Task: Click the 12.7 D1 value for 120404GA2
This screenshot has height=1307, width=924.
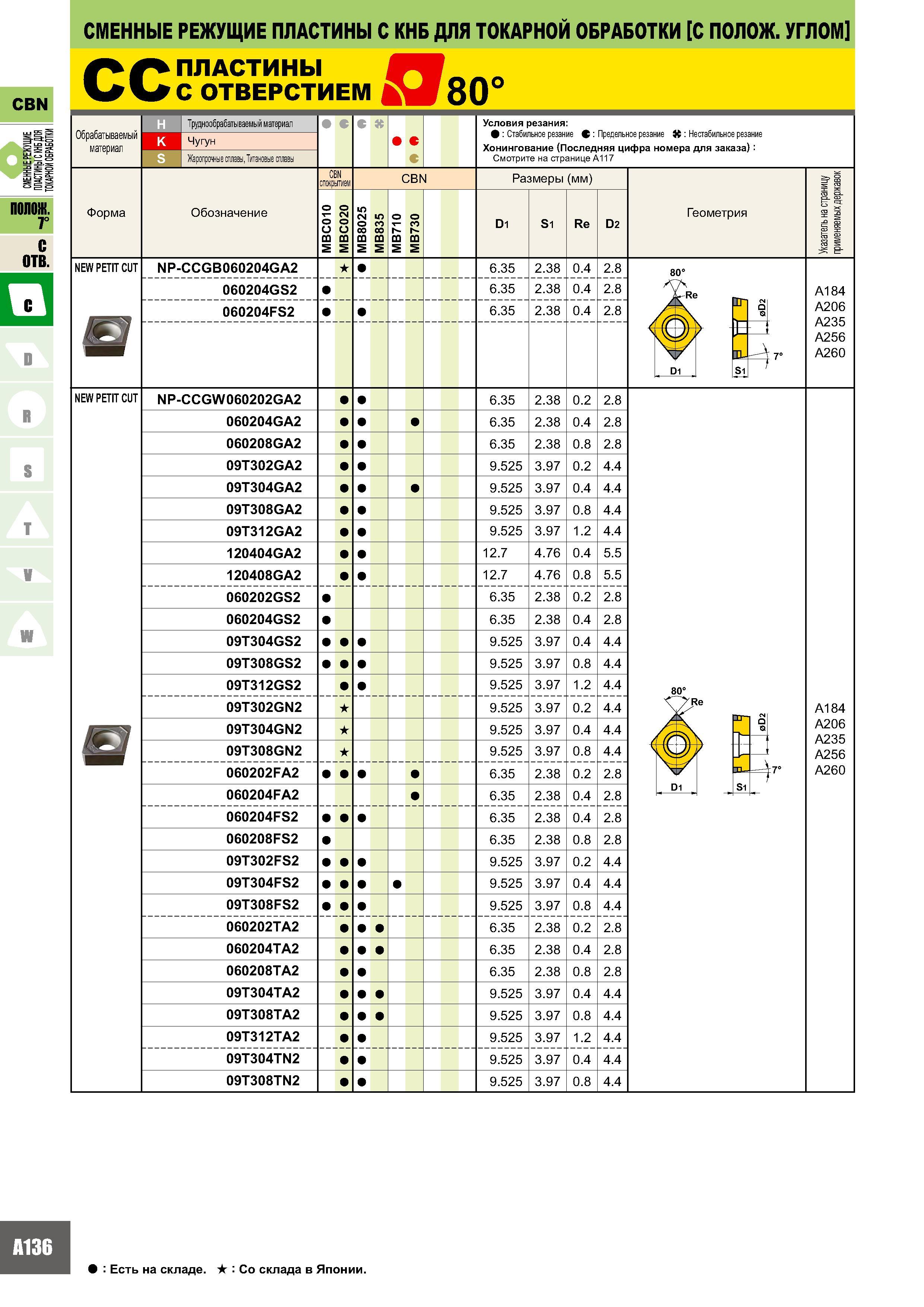Action: (x=495, y=553)
